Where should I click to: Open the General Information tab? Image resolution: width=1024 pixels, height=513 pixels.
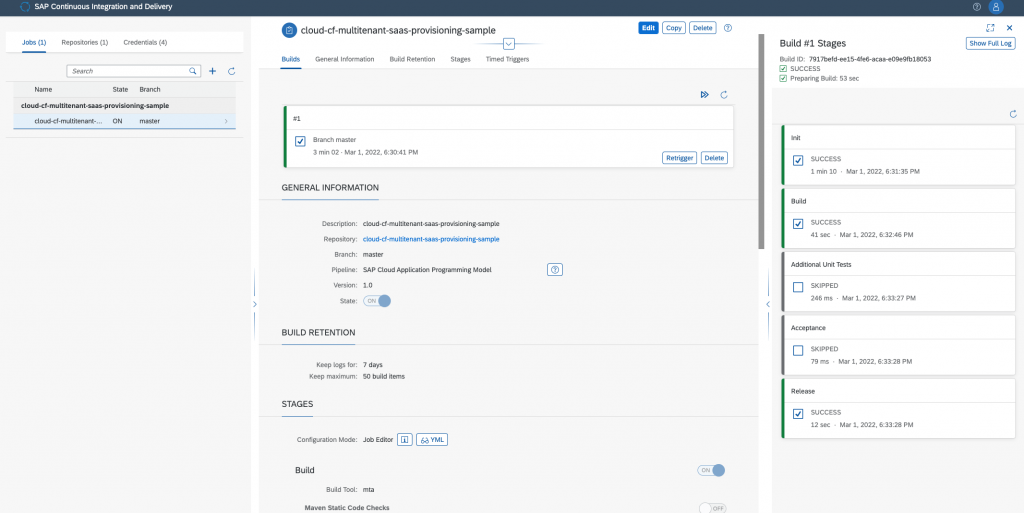[x=345, y=59]
